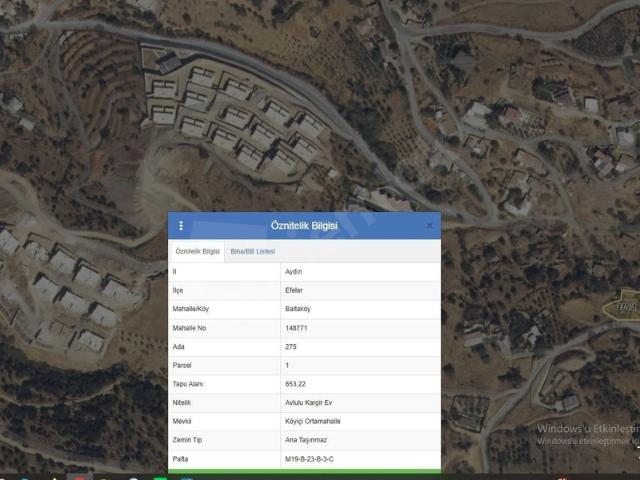
Task: Select the Parsel value '1'
Action: click(287, 365)
